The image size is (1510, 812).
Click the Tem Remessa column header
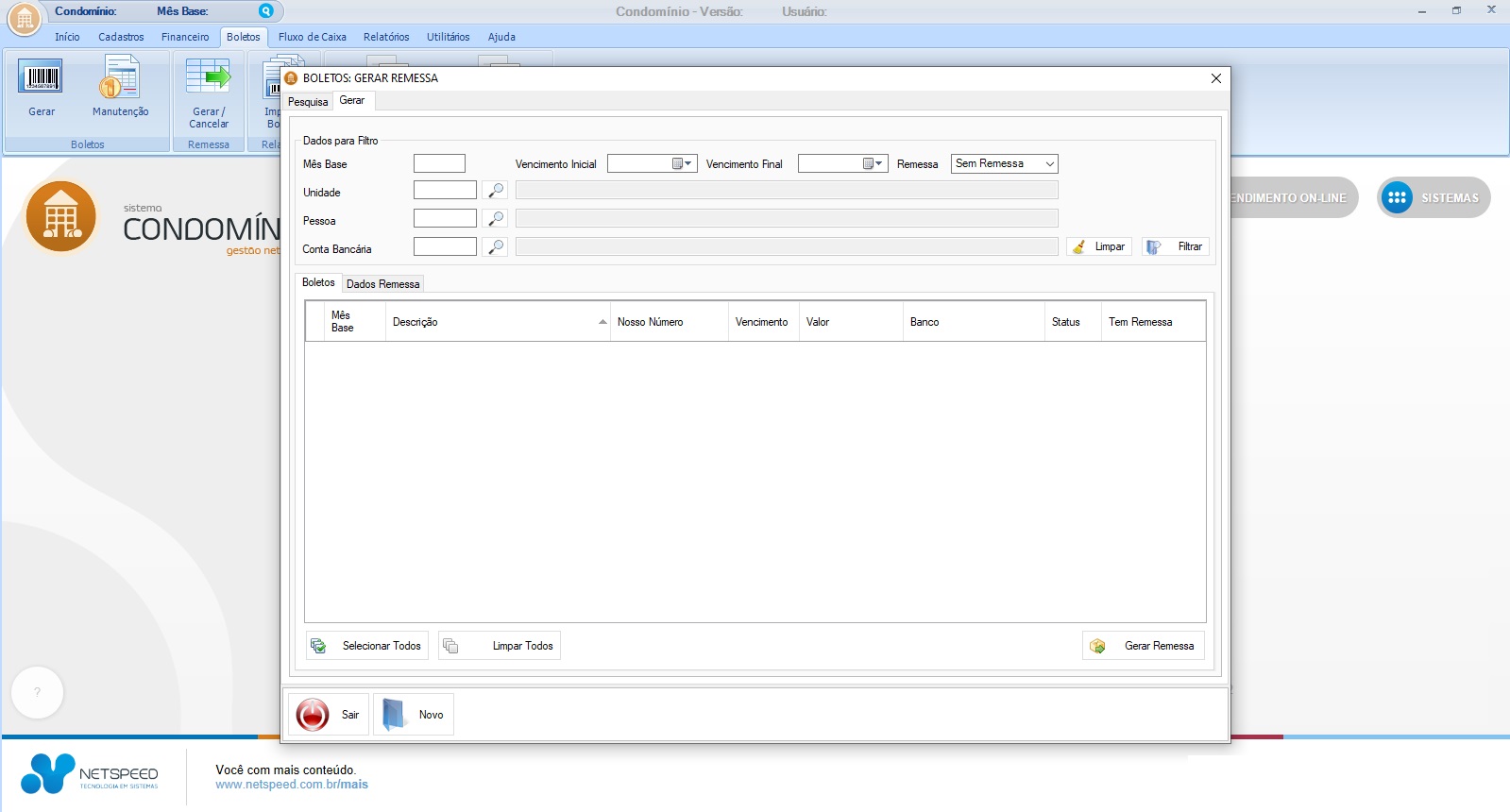click(1153, 322)
